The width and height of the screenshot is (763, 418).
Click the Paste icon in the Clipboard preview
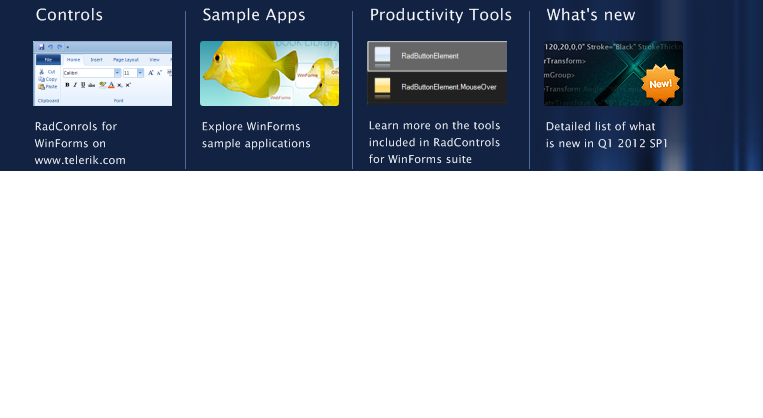pyautogui.click(x=40, y=87)
